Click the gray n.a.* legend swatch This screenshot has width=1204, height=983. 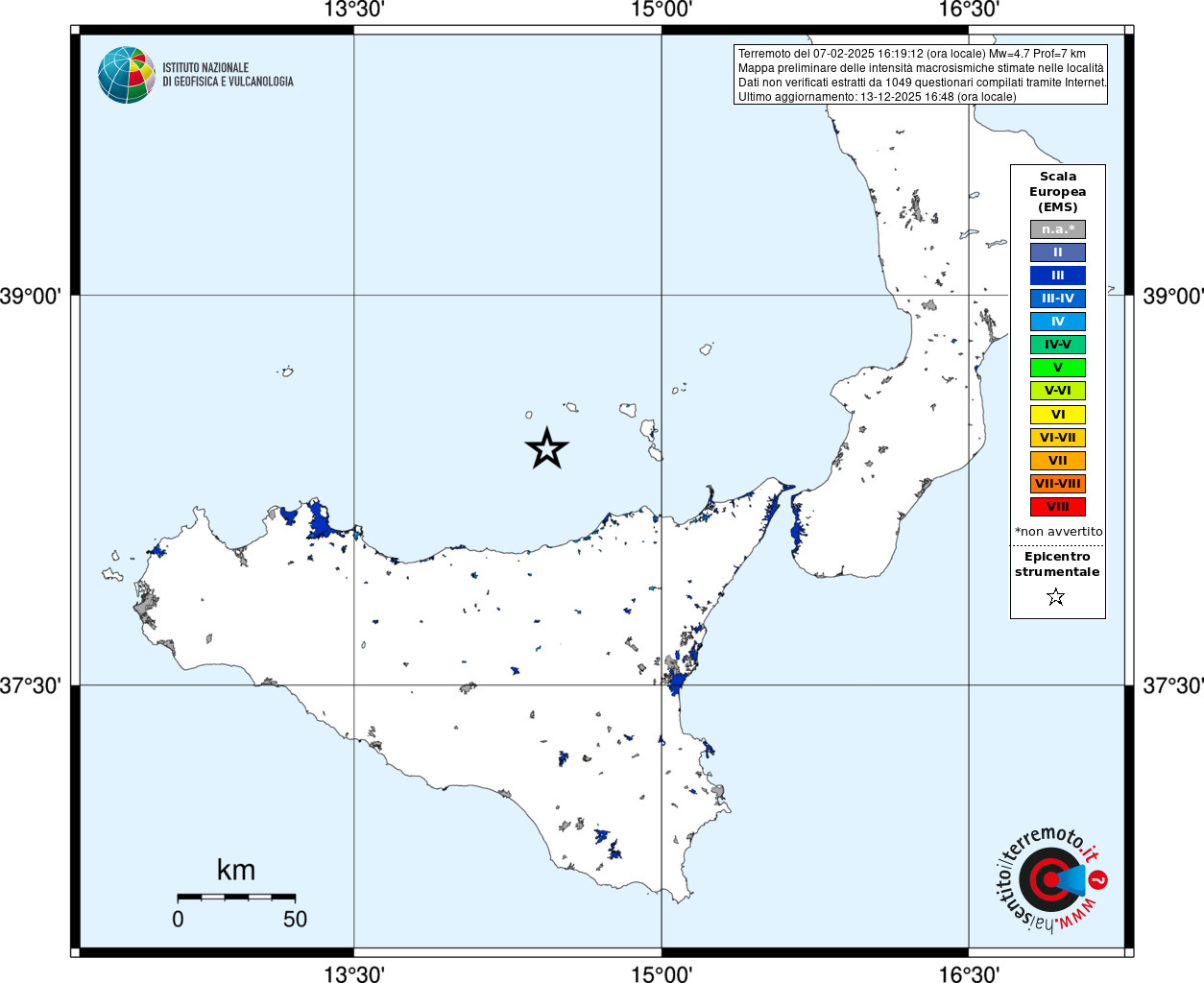click(1058, 229)
